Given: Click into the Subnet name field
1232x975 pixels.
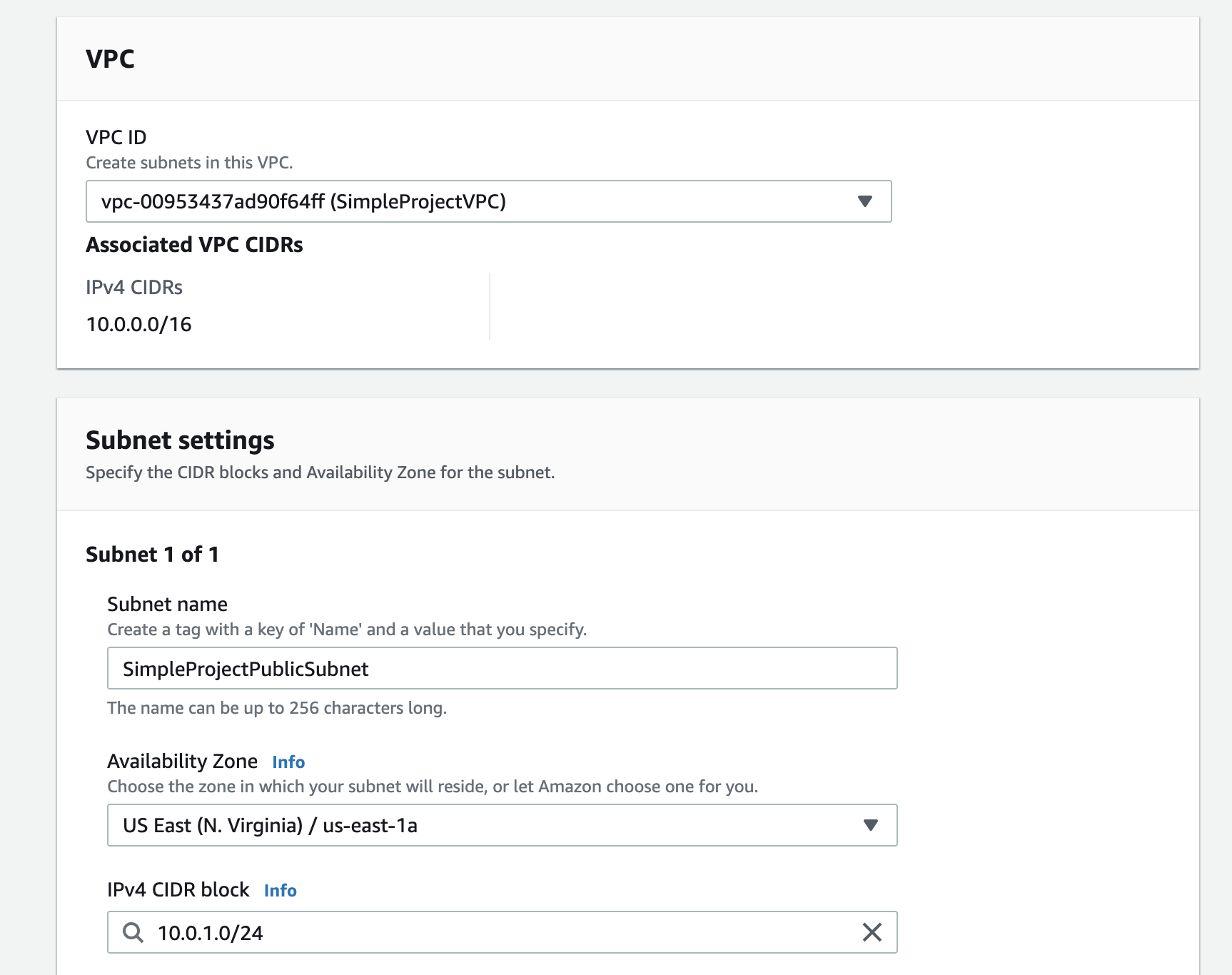Looking at the screenshot, I should click(x=502, y=668).
